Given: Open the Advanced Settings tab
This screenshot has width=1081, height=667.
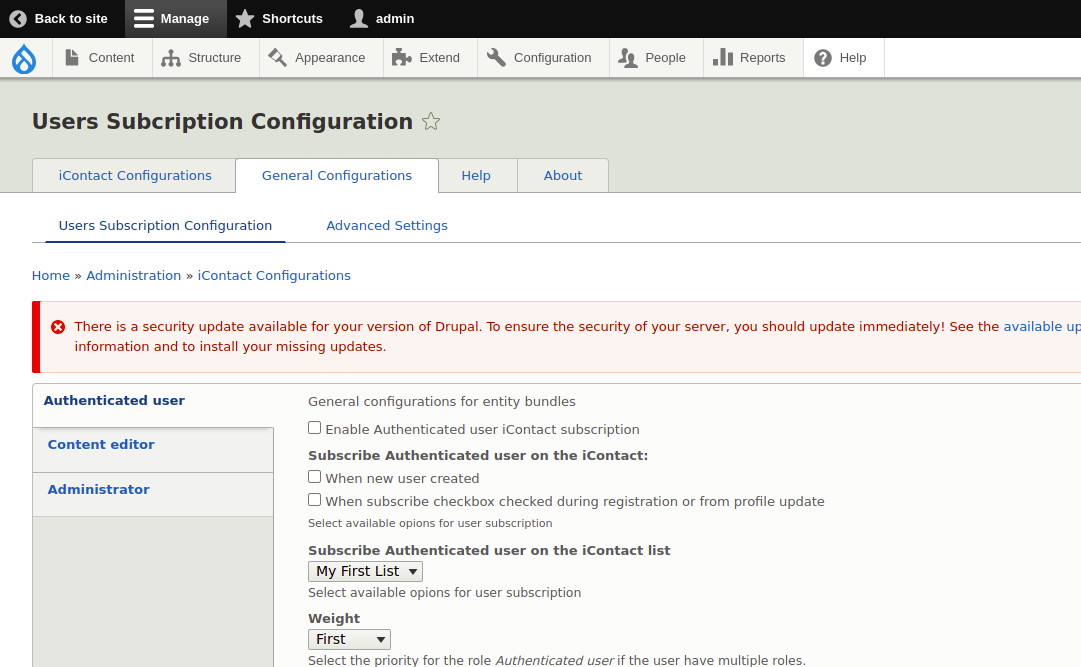Looking at the screenshot, I should [387, 225].
